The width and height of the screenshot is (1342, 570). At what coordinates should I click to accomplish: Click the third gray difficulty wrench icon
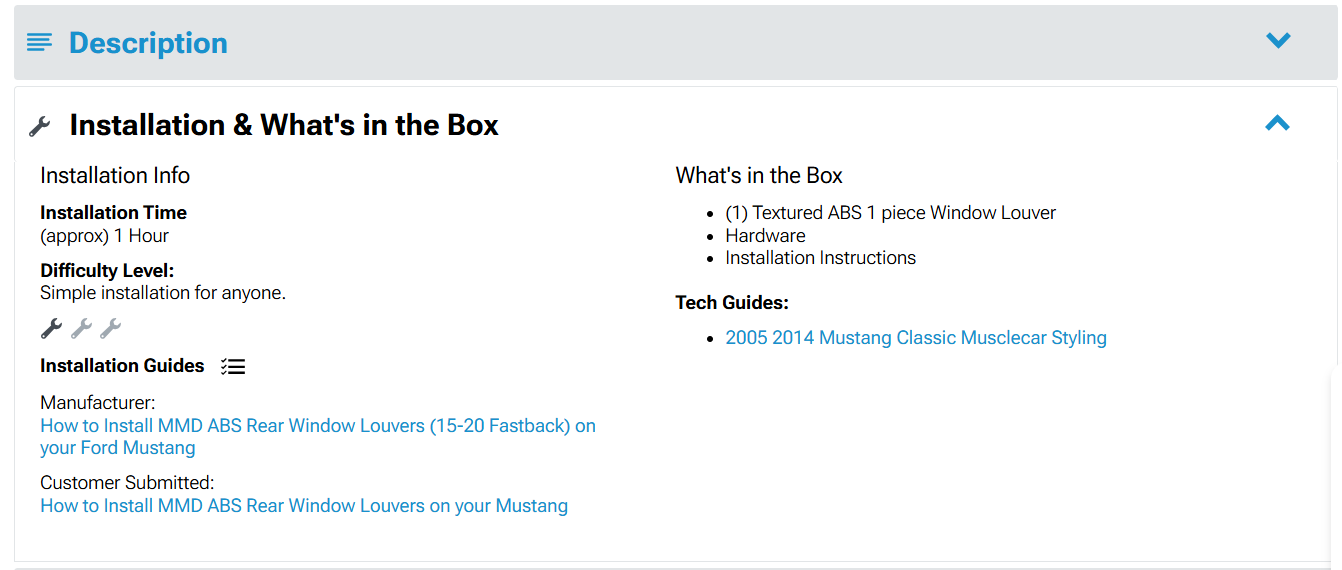110,328
